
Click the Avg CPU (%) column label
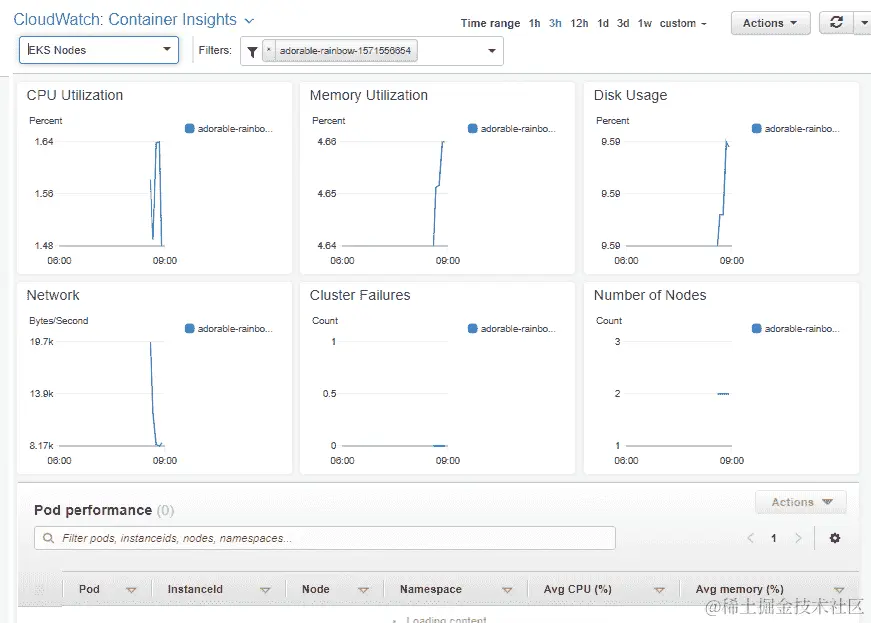pyautogui.click(x=578, y=589)
